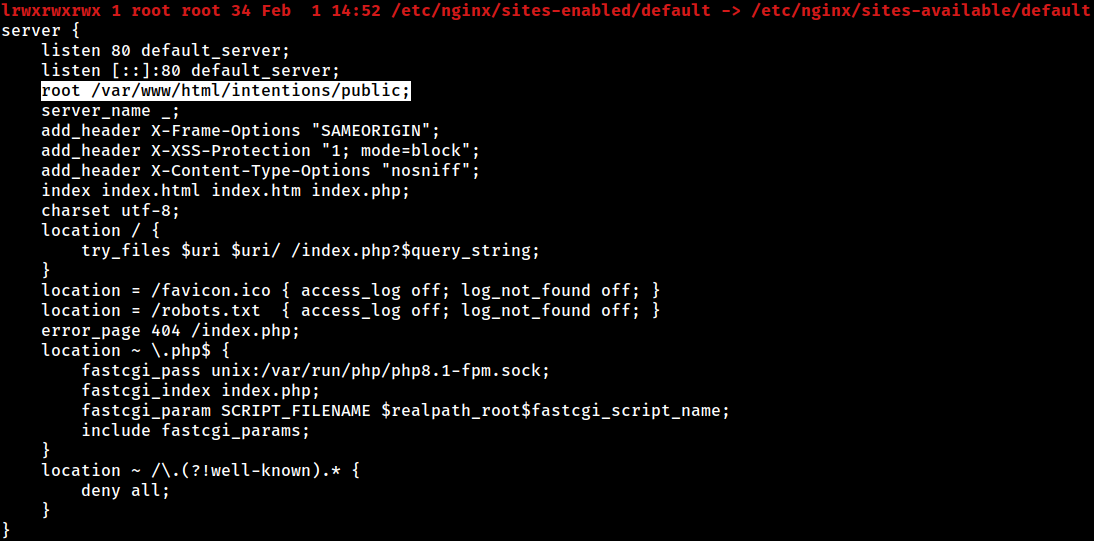Click the 'include fastcgi_params;' line
The height and width of the screenshot is (541, 1094).
point(195,430)
